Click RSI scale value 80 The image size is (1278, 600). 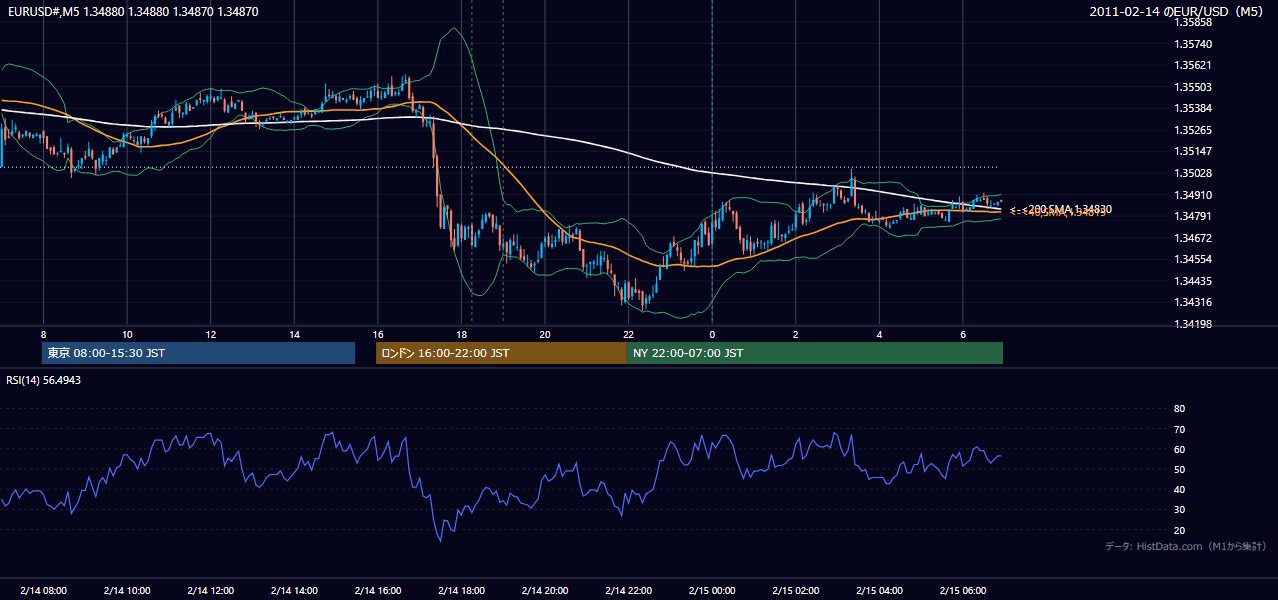[1179, 409]
